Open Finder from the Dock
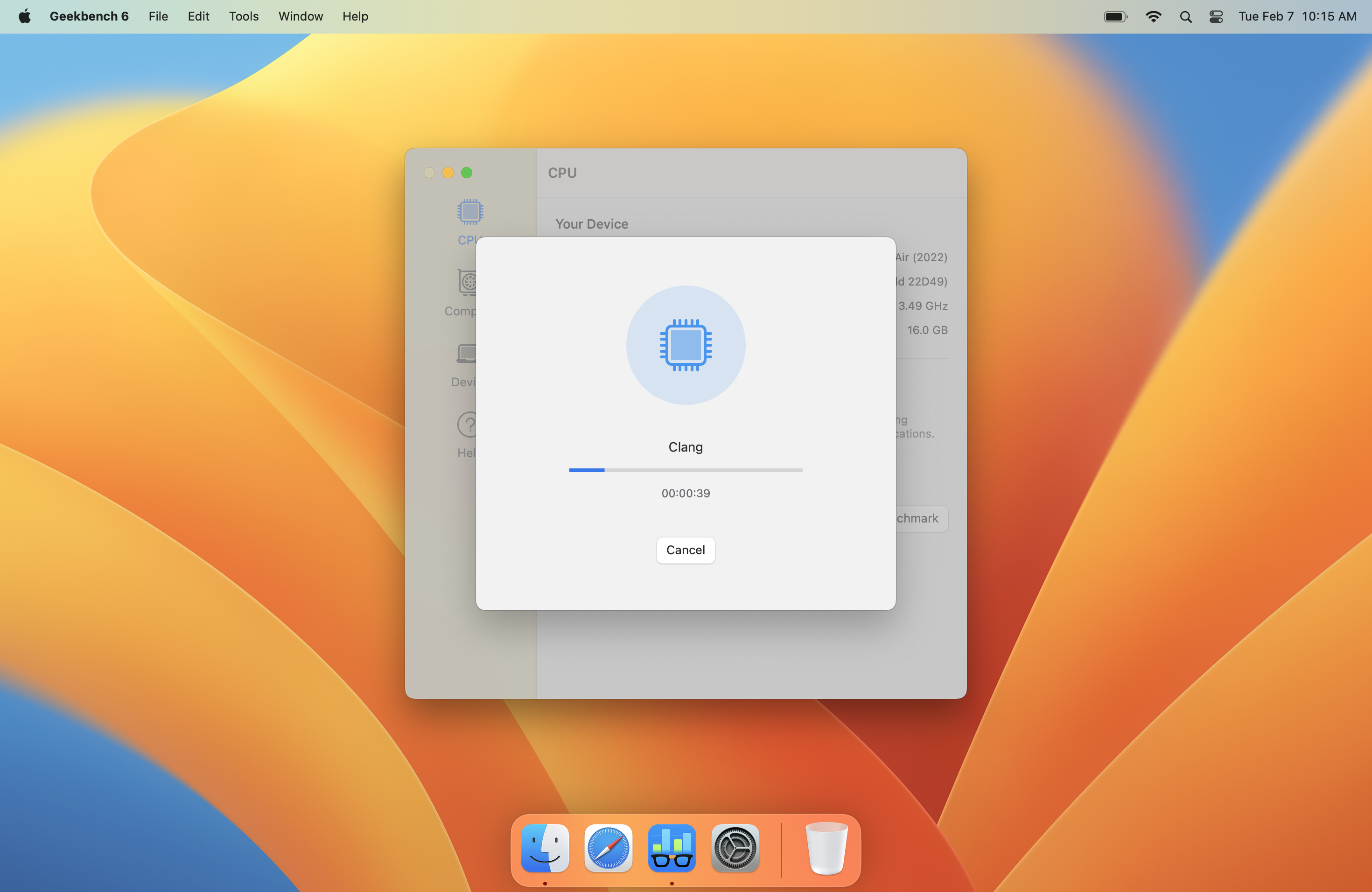1372x892 pixels. (545, 848)
